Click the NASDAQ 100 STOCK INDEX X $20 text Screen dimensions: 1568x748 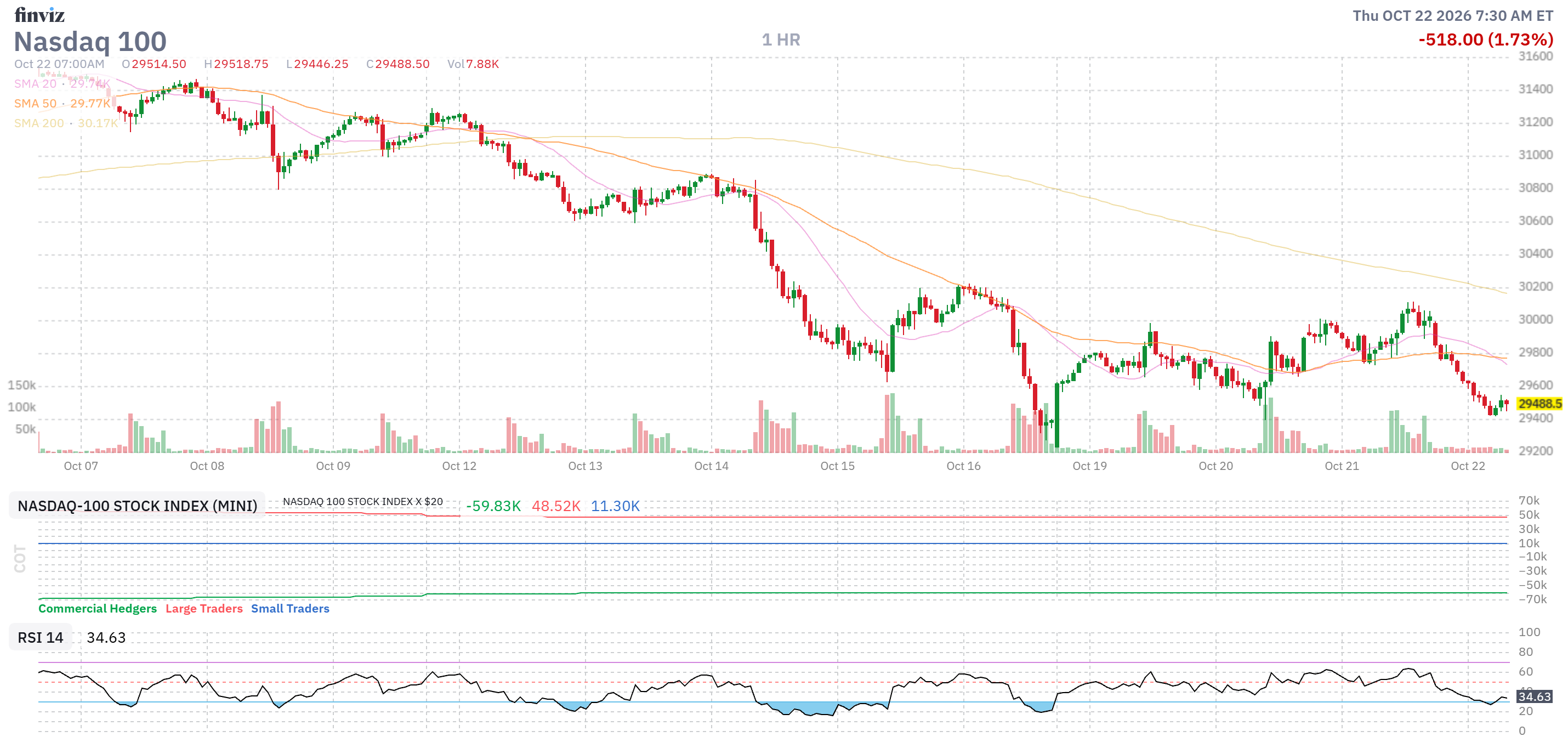363,502
